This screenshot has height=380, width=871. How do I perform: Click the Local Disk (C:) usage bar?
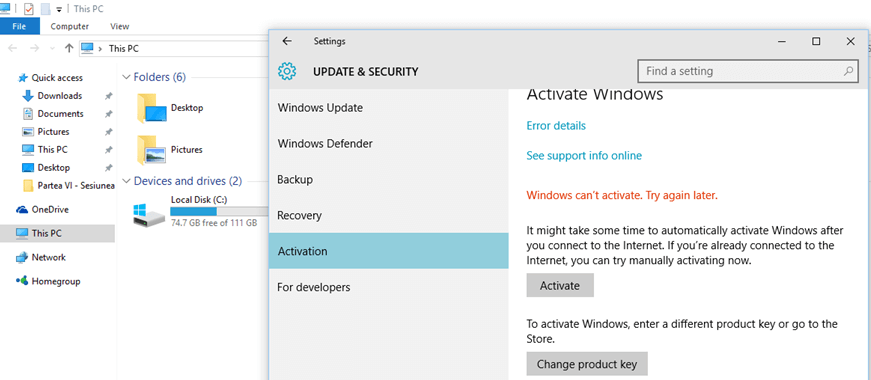219,212
